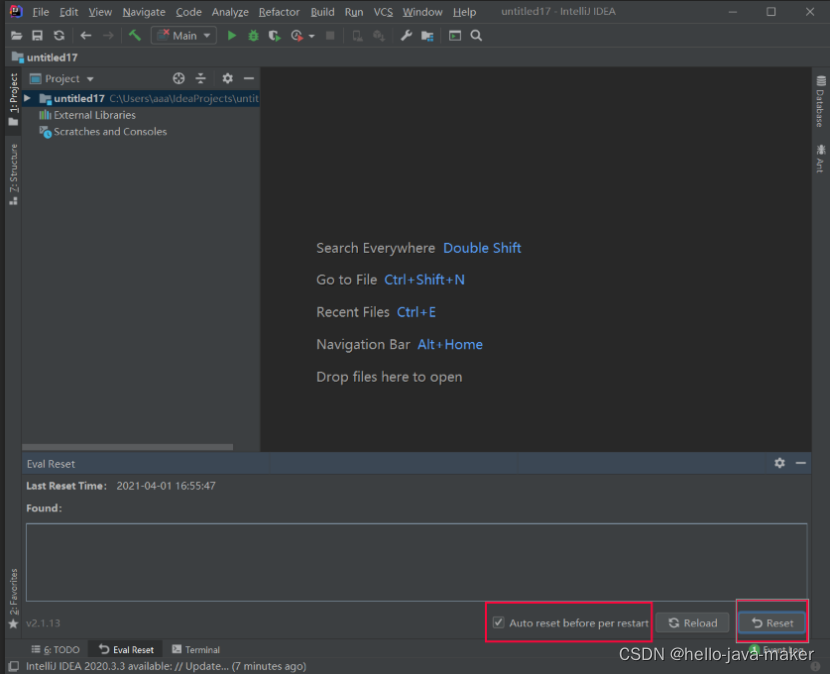This screenshot has height=674, width=830.
Task: Navigate back with the left arrow icon
Action: pos(86,35)
